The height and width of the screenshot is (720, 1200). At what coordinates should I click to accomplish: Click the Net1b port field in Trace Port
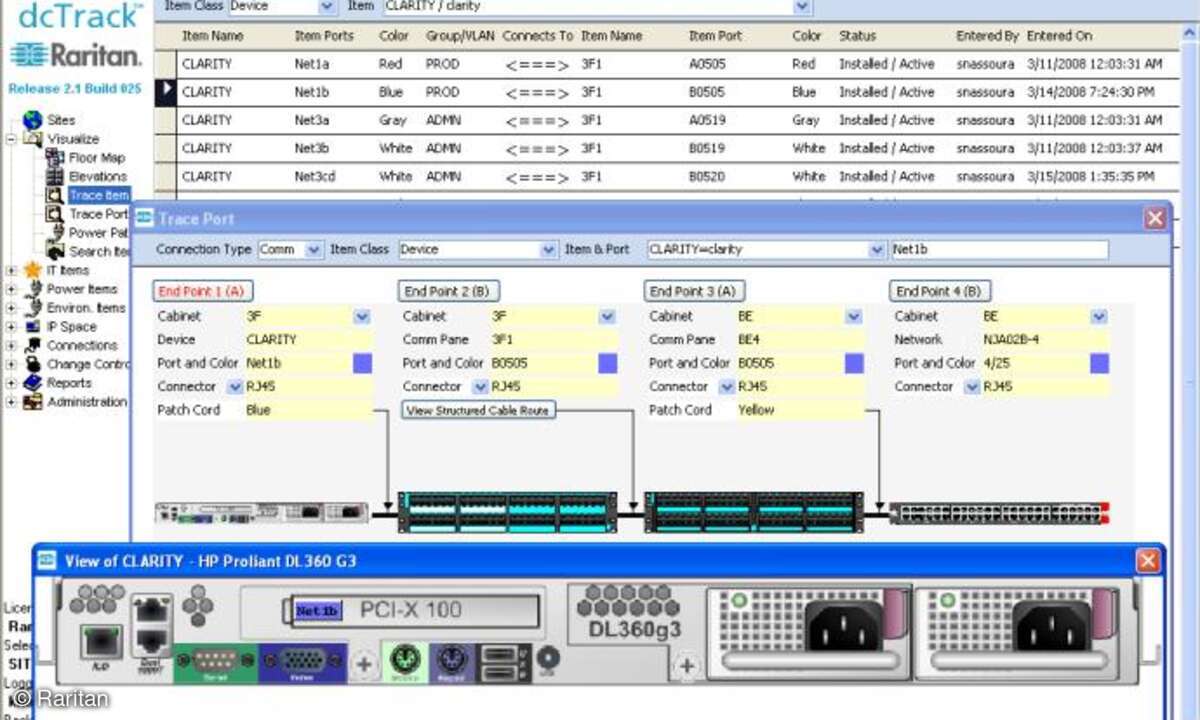tap(999, 249)
